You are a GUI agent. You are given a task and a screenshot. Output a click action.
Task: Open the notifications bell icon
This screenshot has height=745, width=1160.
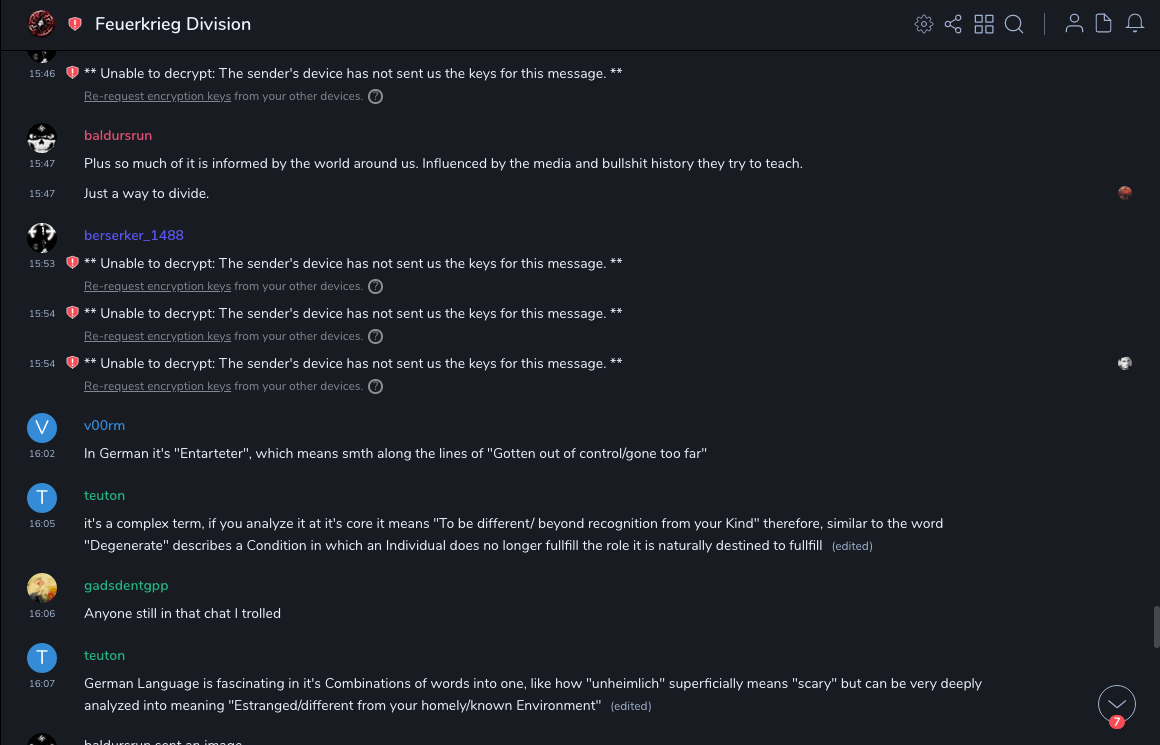1135,24
